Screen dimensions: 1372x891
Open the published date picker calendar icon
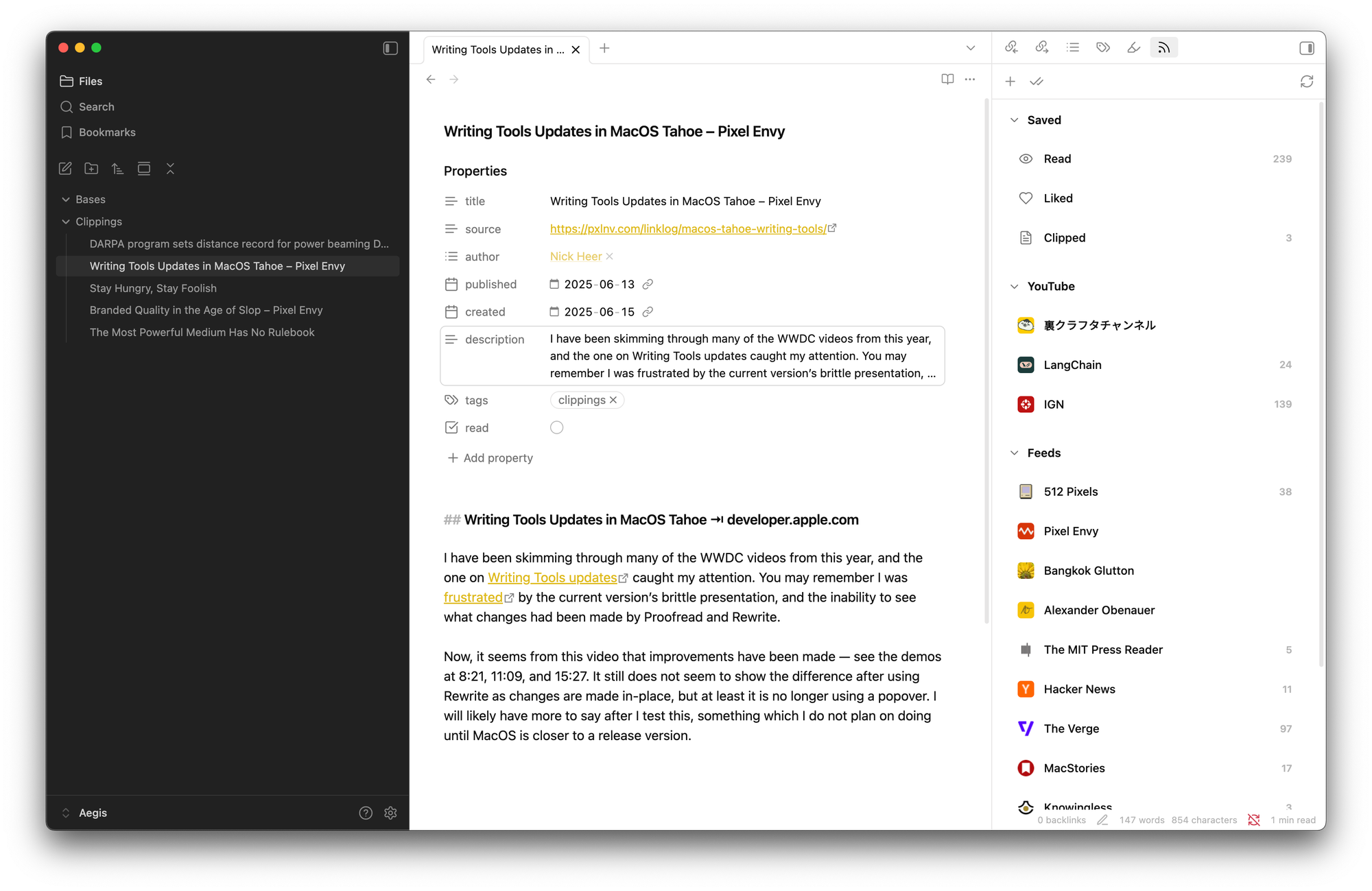click(554, 284)
